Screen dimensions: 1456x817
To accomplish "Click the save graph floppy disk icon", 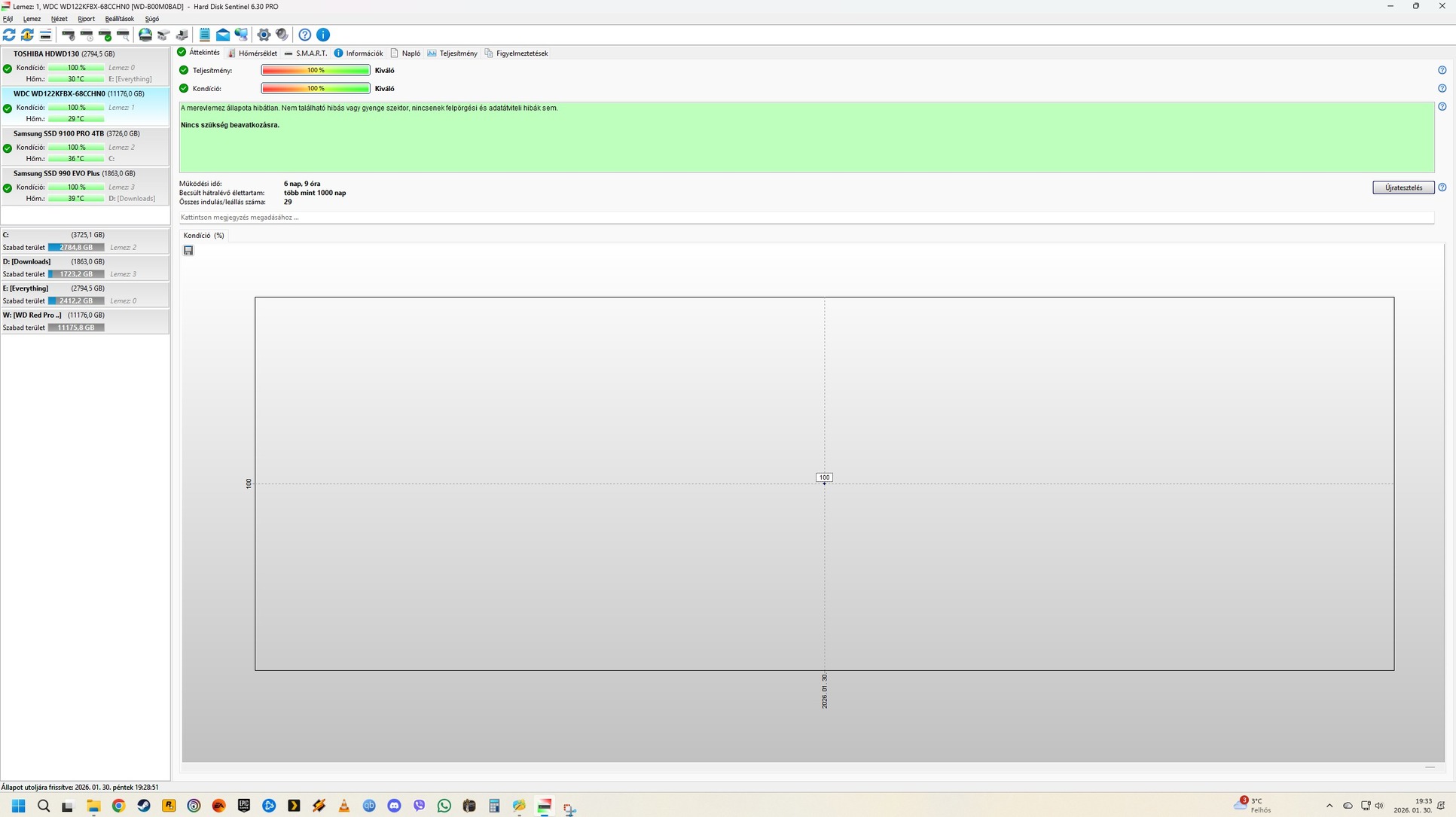I will click(188, 251).
